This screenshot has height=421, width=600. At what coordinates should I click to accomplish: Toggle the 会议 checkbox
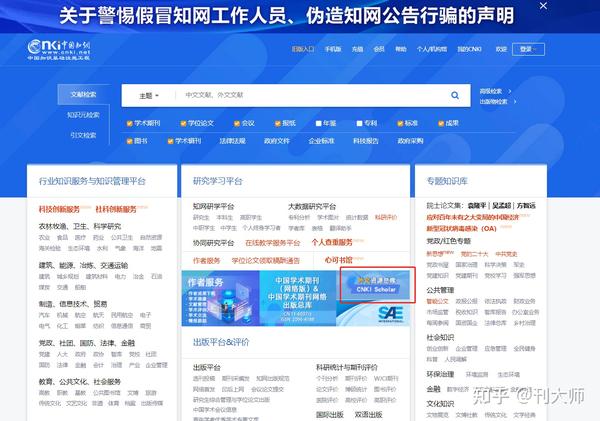click(237, 123)
